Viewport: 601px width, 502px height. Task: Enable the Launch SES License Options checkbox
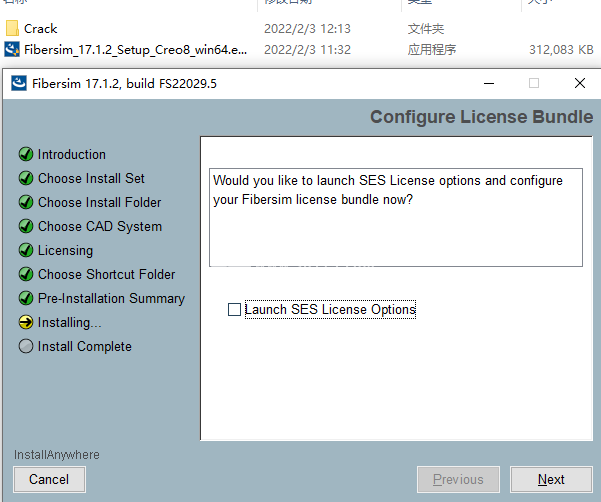(x=234, y=310)
